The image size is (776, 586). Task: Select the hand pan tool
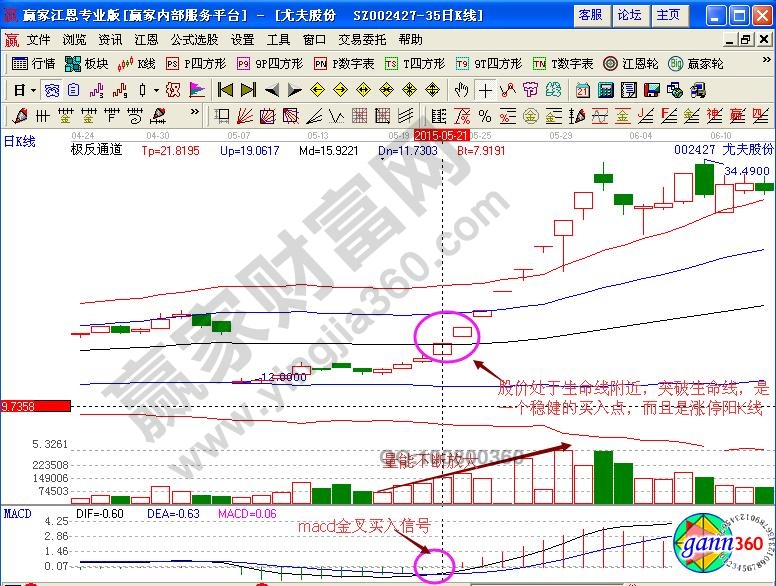[462, 90]
